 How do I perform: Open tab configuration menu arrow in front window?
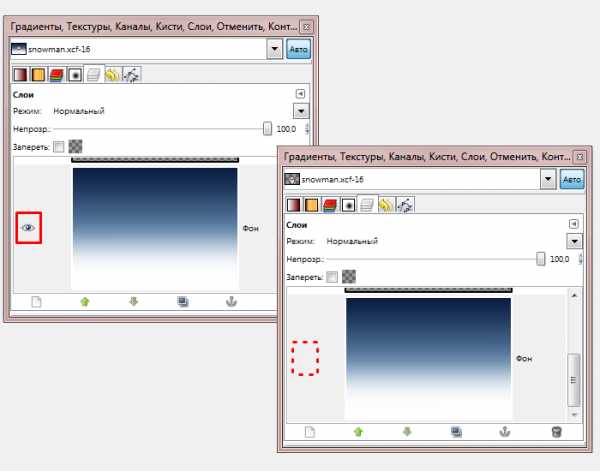coord(574,224)
